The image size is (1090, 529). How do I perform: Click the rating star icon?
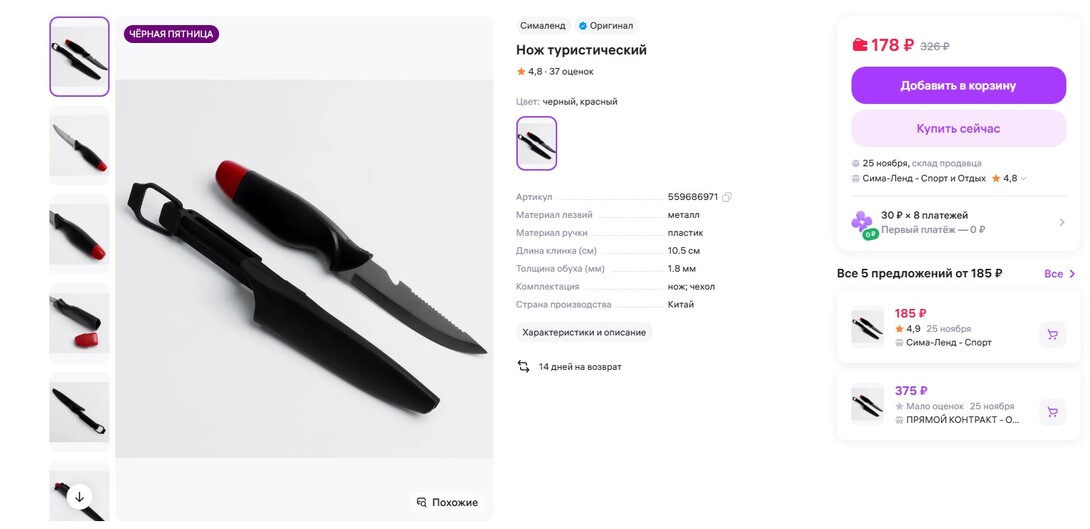coord(521,72)
